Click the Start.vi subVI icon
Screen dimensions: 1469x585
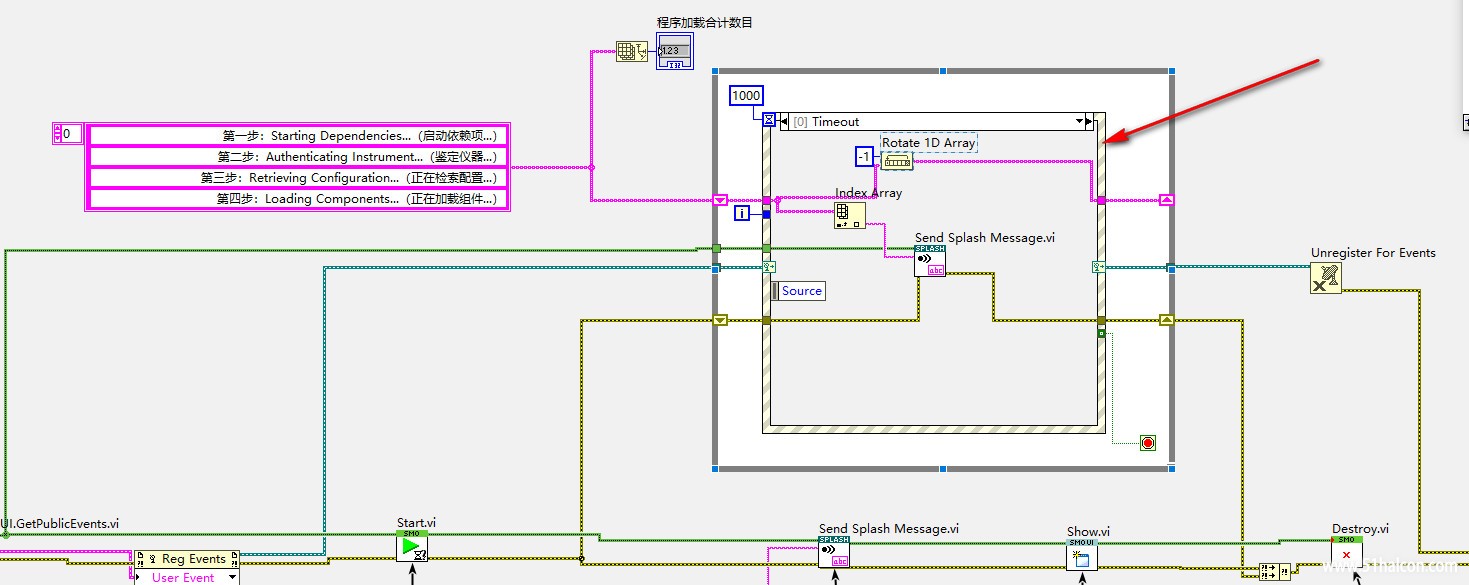tap(412, 547)
